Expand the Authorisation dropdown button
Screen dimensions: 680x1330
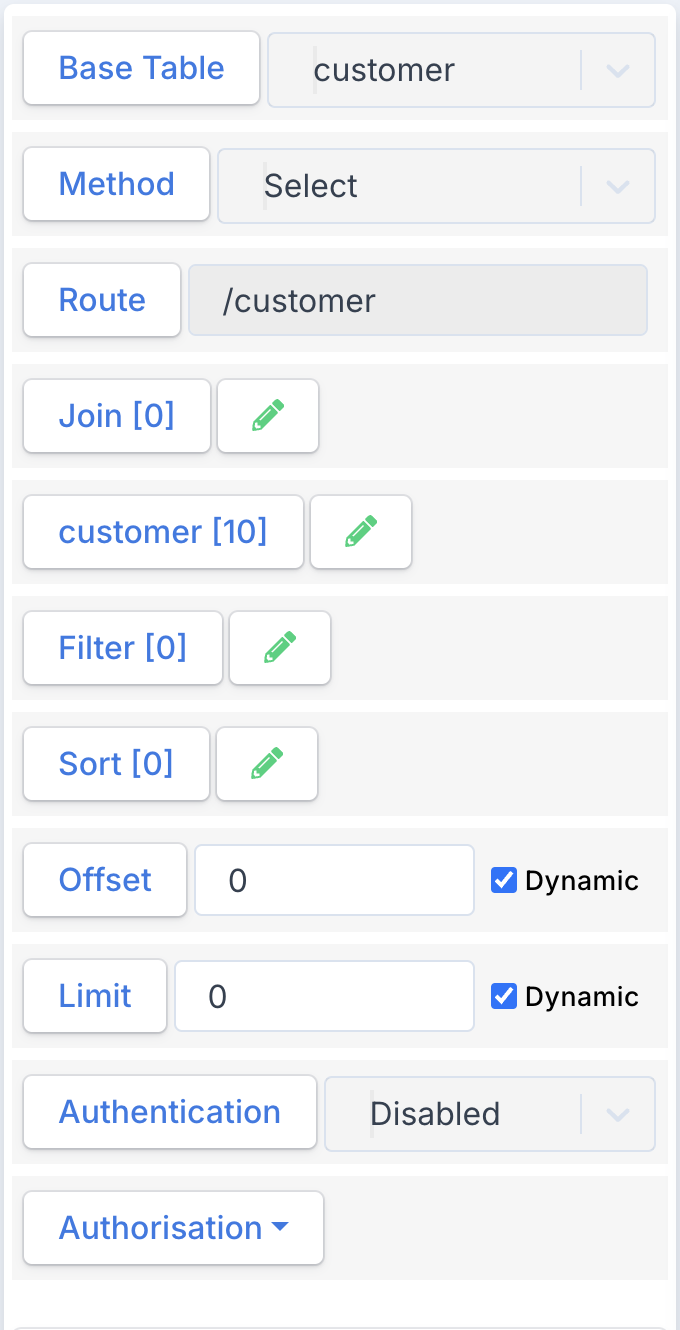173,1228
